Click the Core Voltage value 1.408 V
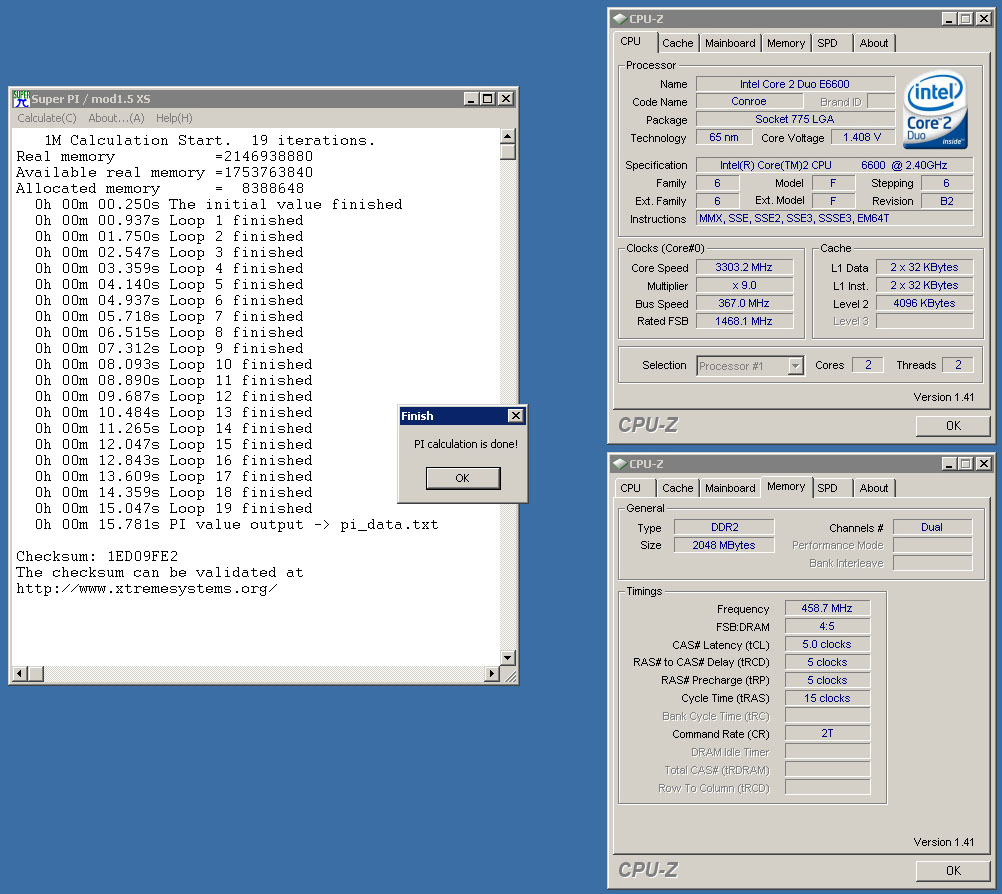Image resolution: width=1002 pixels, height=894 pixels. 861,137
